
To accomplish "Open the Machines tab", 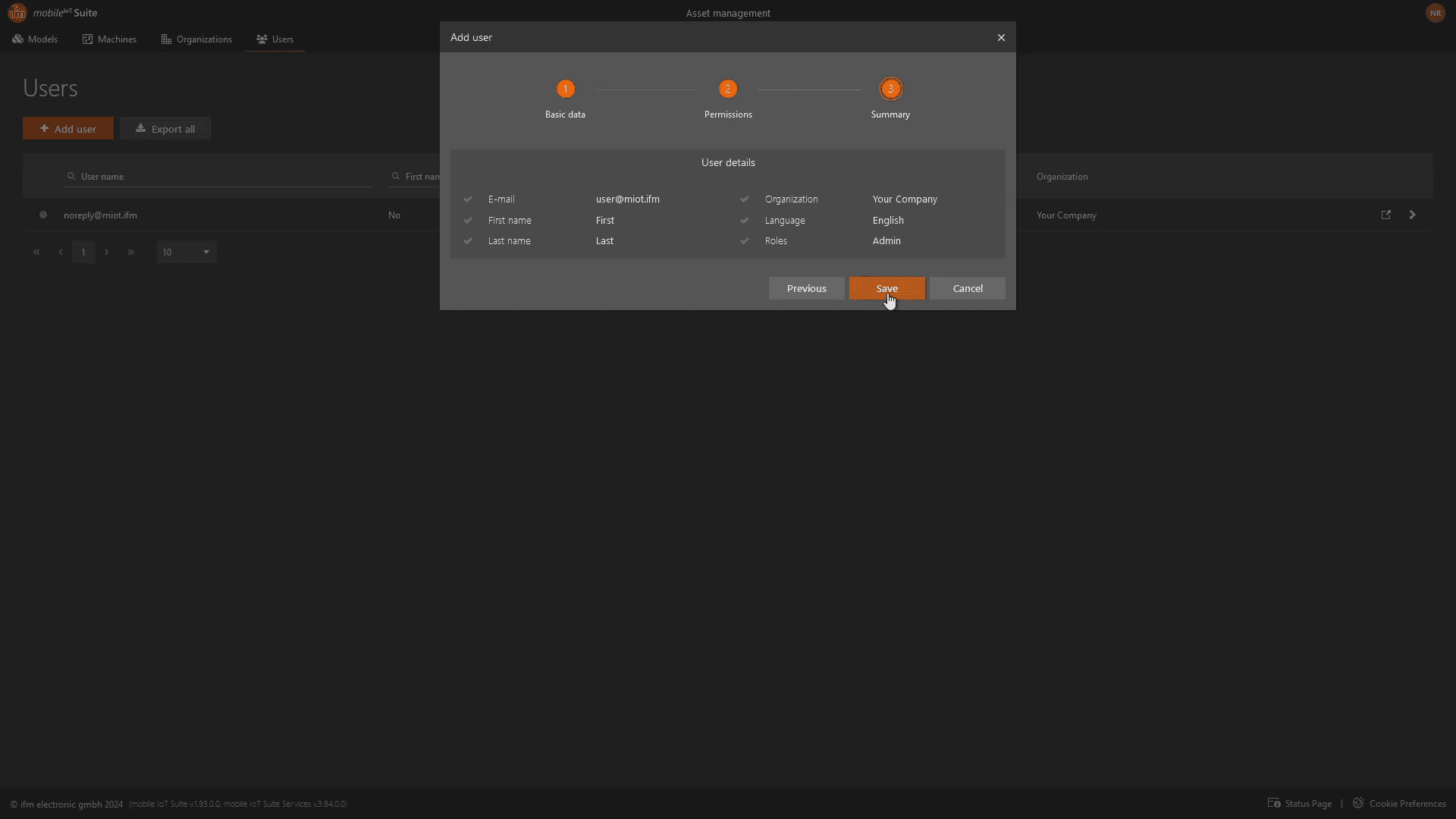I will (x=109, y=39).
